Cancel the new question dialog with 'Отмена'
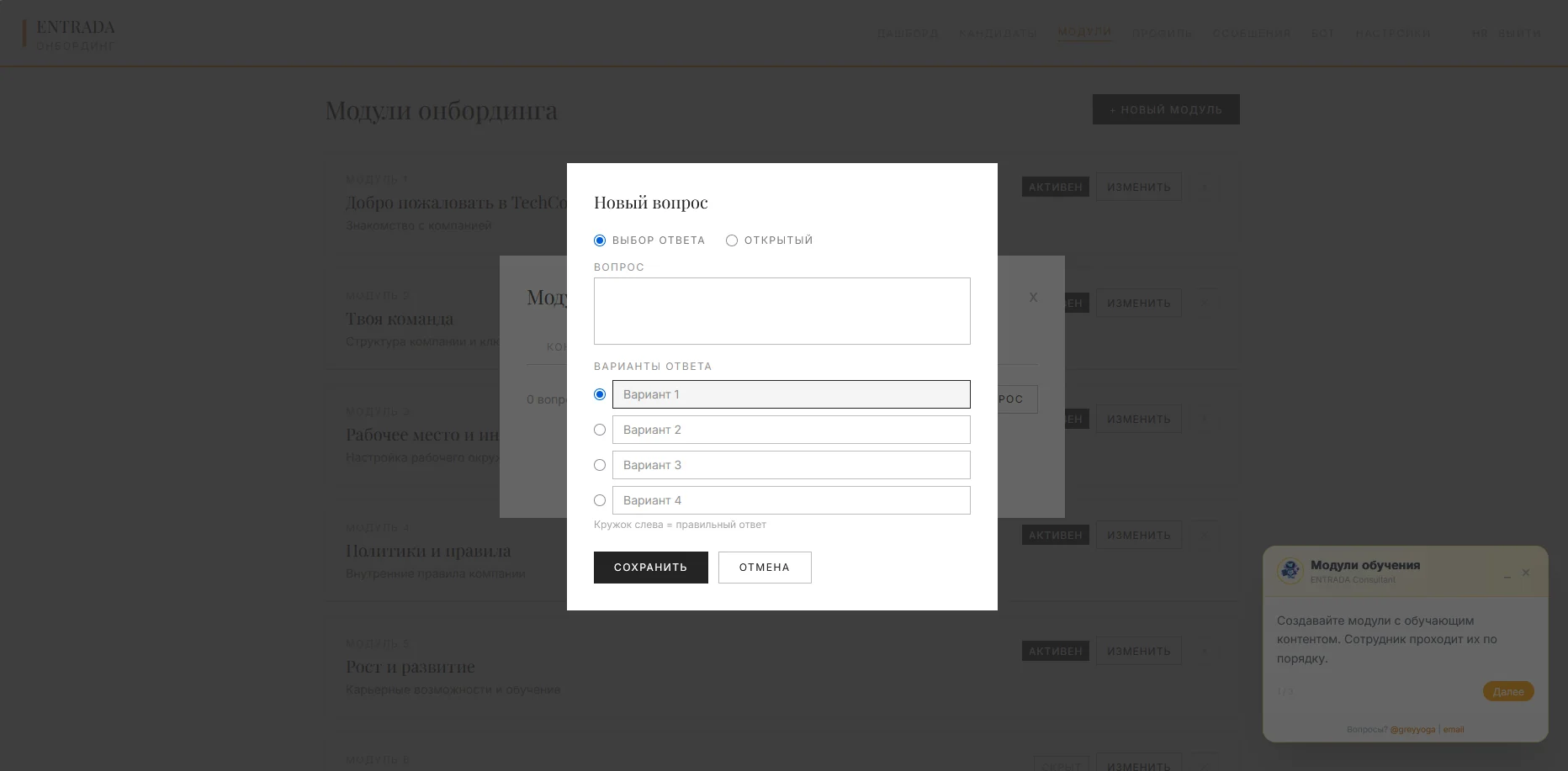This screenshot has height=771, width=1568. click(x=765, y=568)
